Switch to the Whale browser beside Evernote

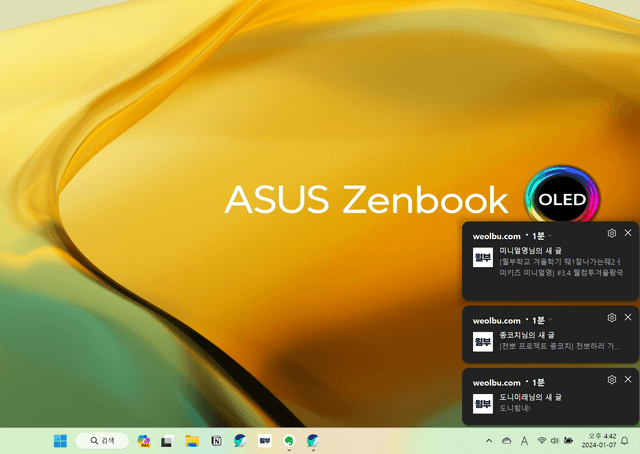(313, 441)
